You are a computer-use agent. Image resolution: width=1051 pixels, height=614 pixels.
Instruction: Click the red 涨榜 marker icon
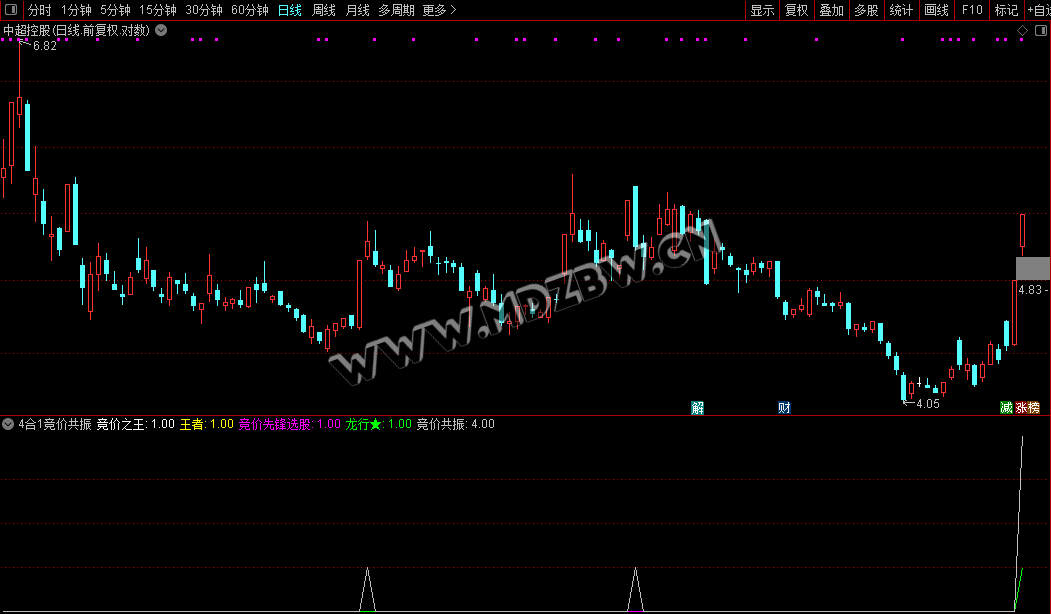pos(1028,408)
